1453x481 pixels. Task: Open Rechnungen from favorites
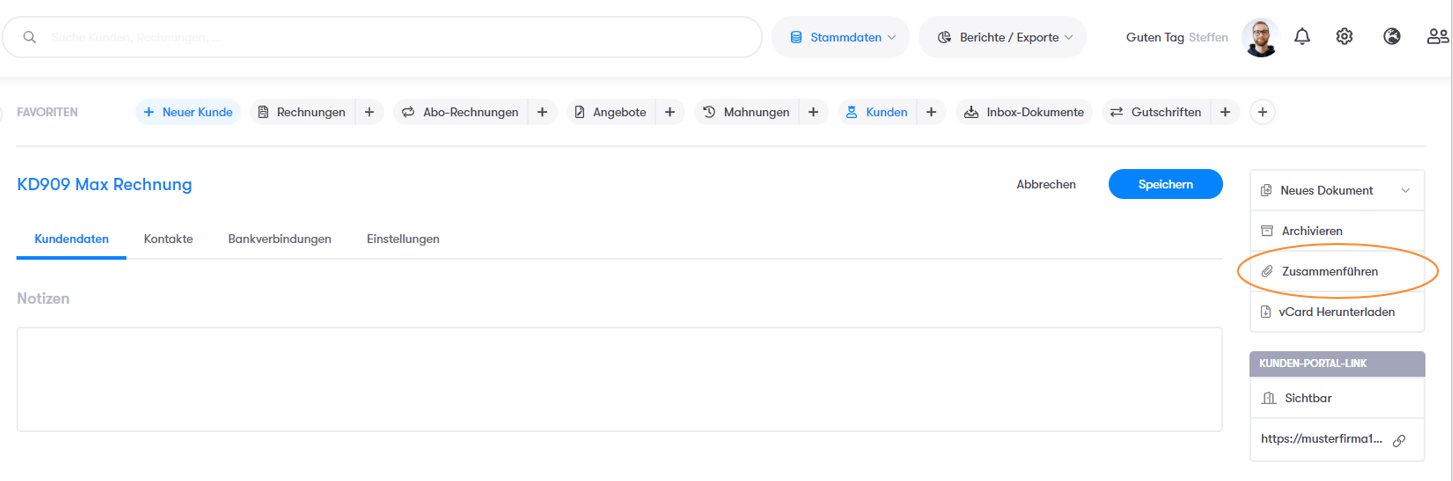tap(302, 112)
